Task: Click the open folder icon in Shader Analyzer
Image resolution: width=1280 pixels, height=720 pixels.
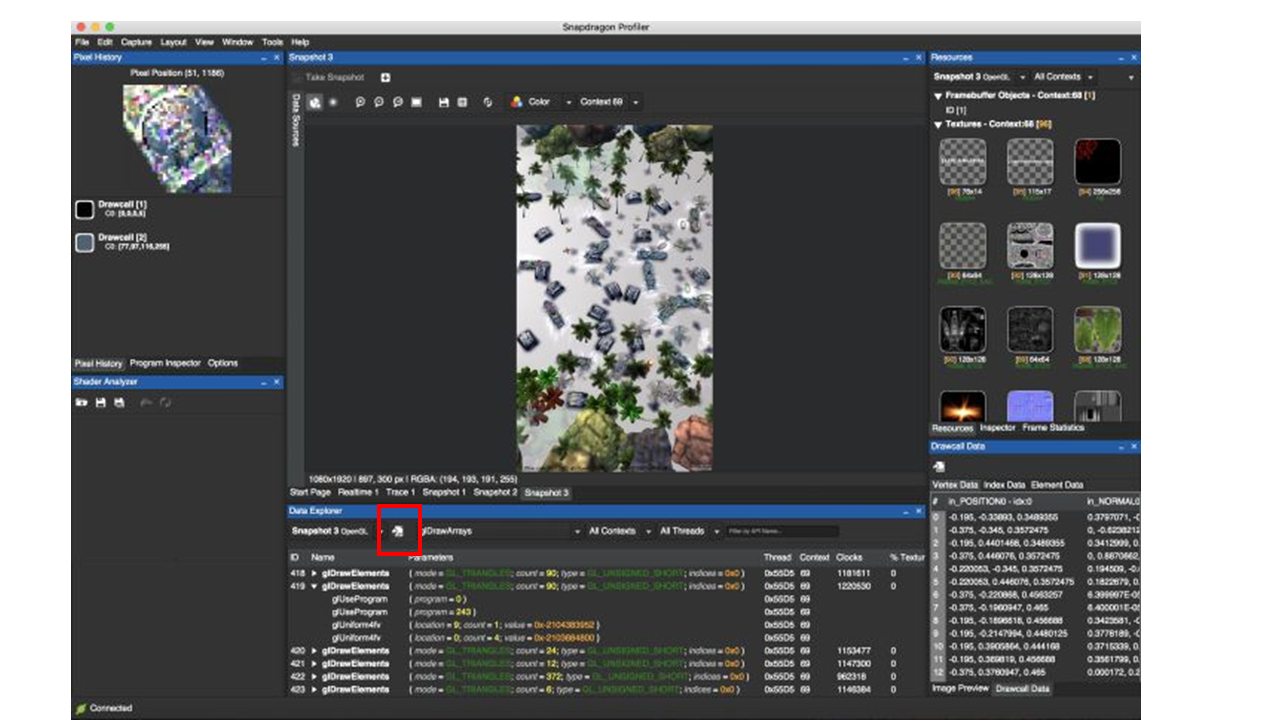Action: (x=82, y=402)
